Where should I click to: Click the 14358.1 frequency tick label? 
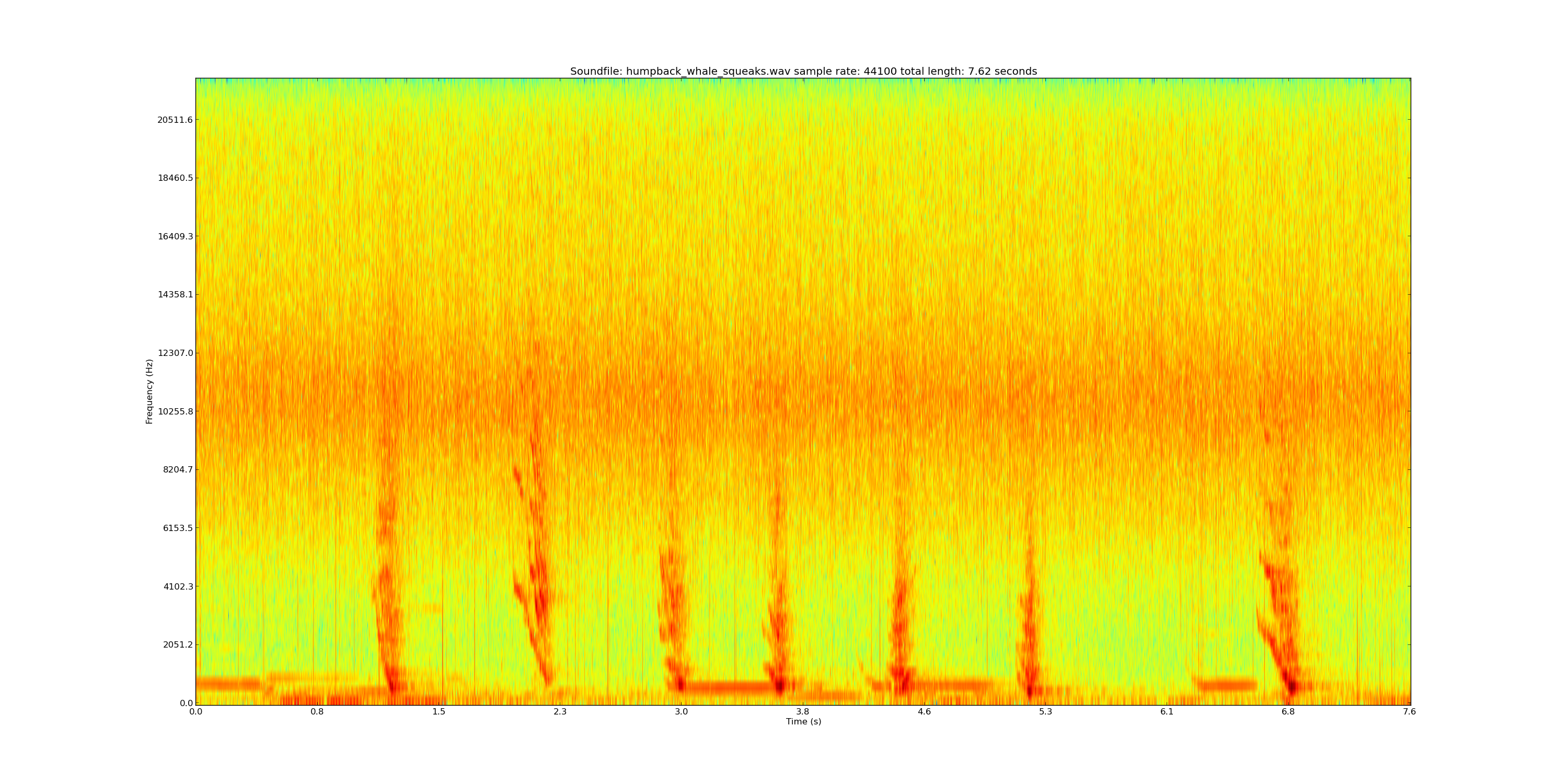coord(175,295)
